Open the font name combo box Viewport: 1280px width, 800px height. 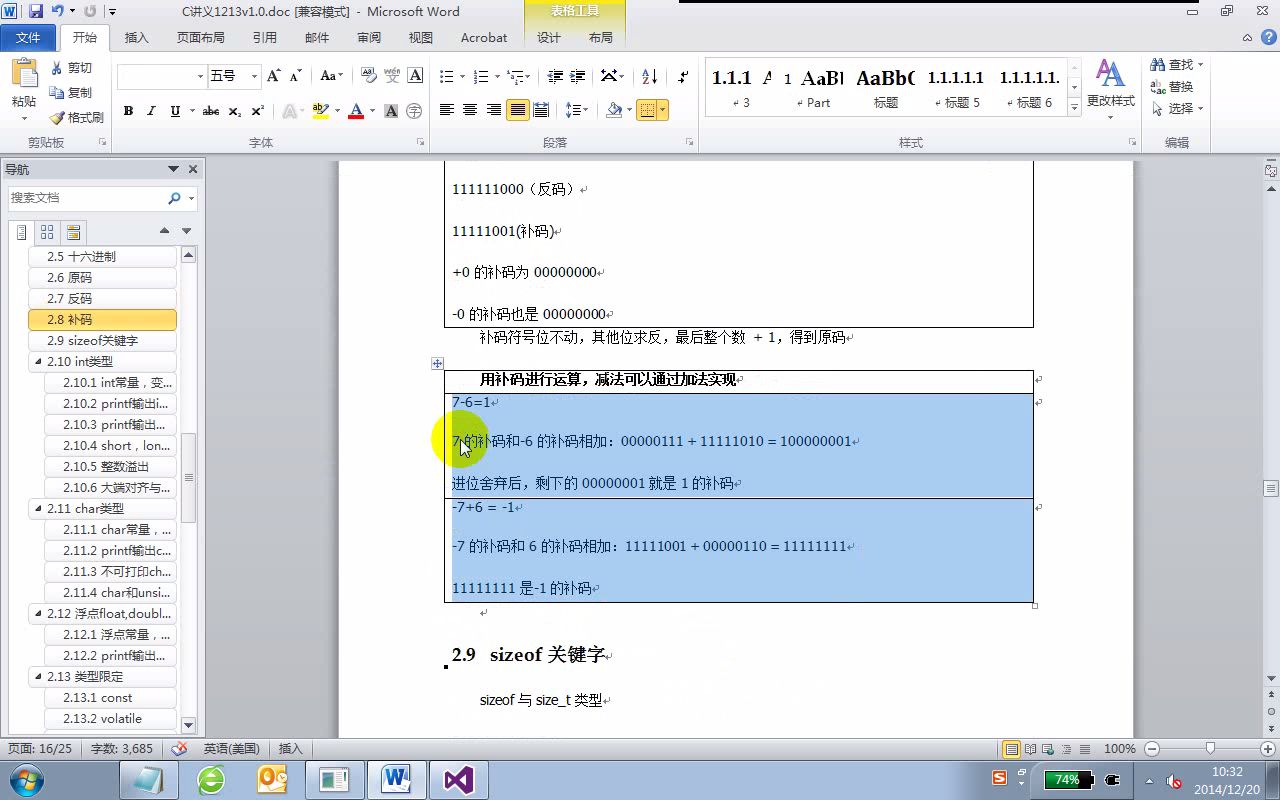click(161, 76)
